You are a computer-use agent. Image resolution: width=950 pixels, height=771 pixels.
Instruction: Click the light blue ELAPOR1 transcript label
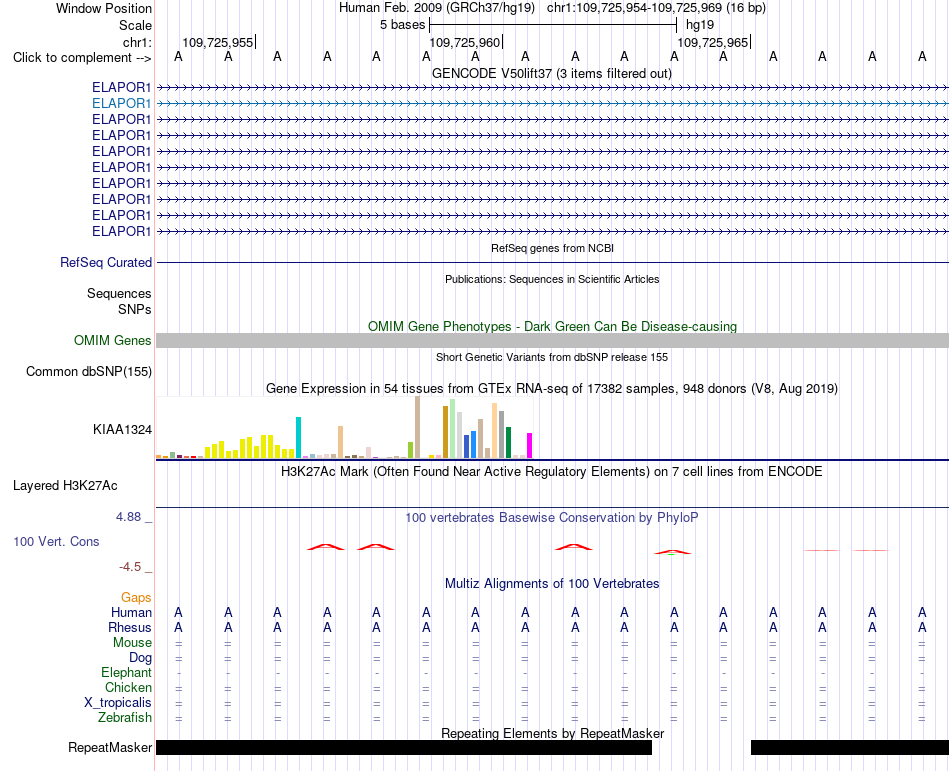coord(121,104)
